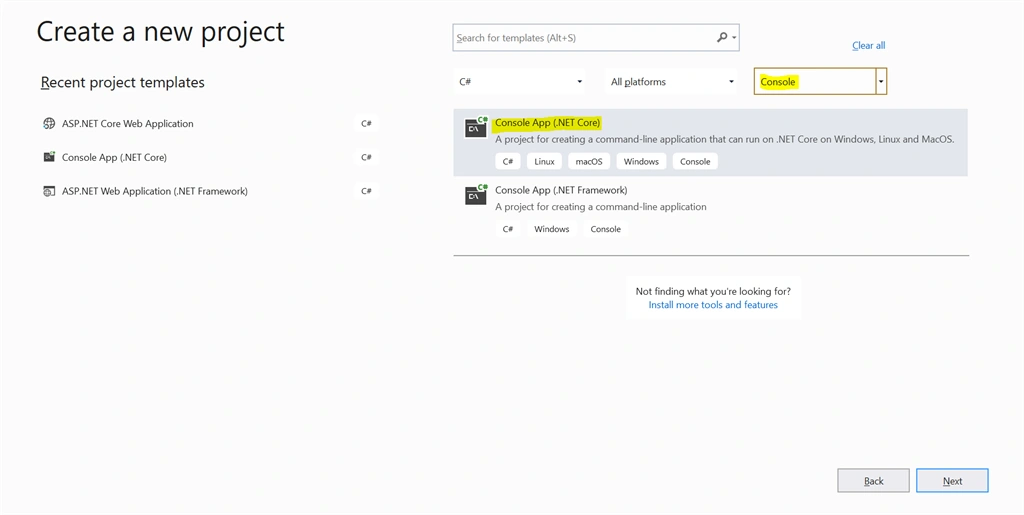Click the .NET Core template description text
Viewport: 1024px width, 515px height.
tap(725, 139)
